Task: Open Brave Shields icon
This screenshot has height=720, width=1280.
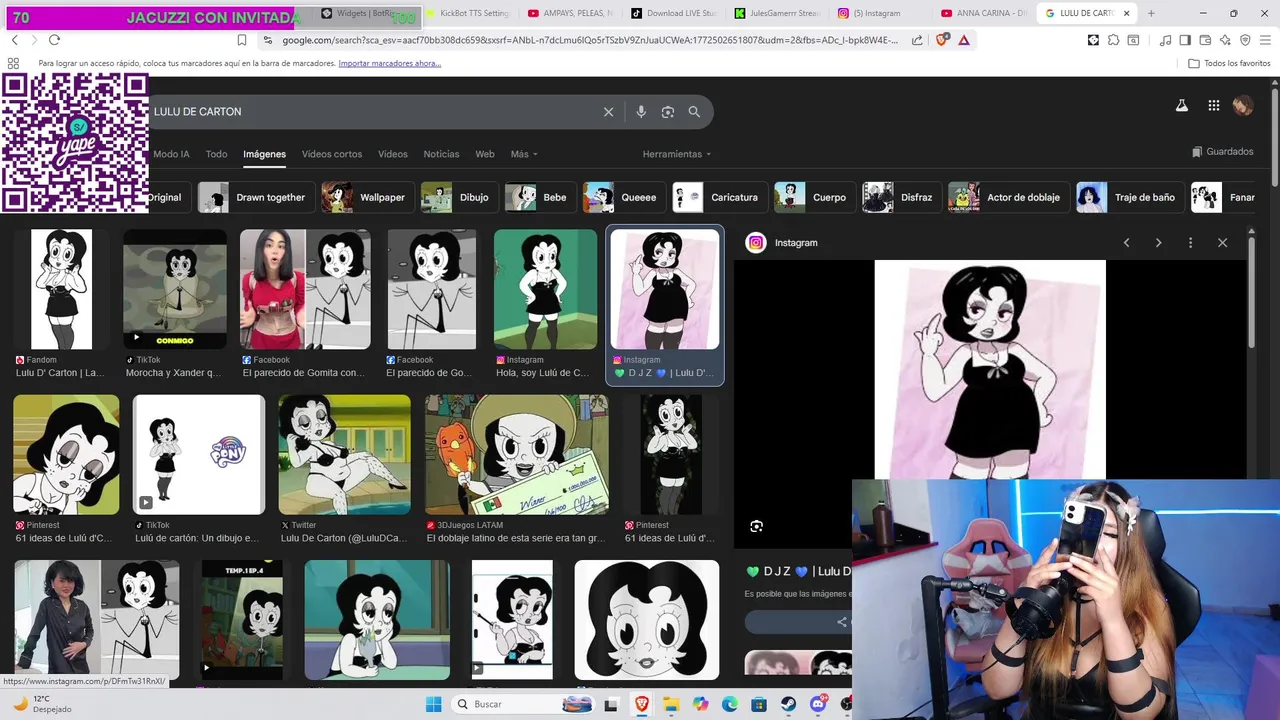Action: pos(942,40)
